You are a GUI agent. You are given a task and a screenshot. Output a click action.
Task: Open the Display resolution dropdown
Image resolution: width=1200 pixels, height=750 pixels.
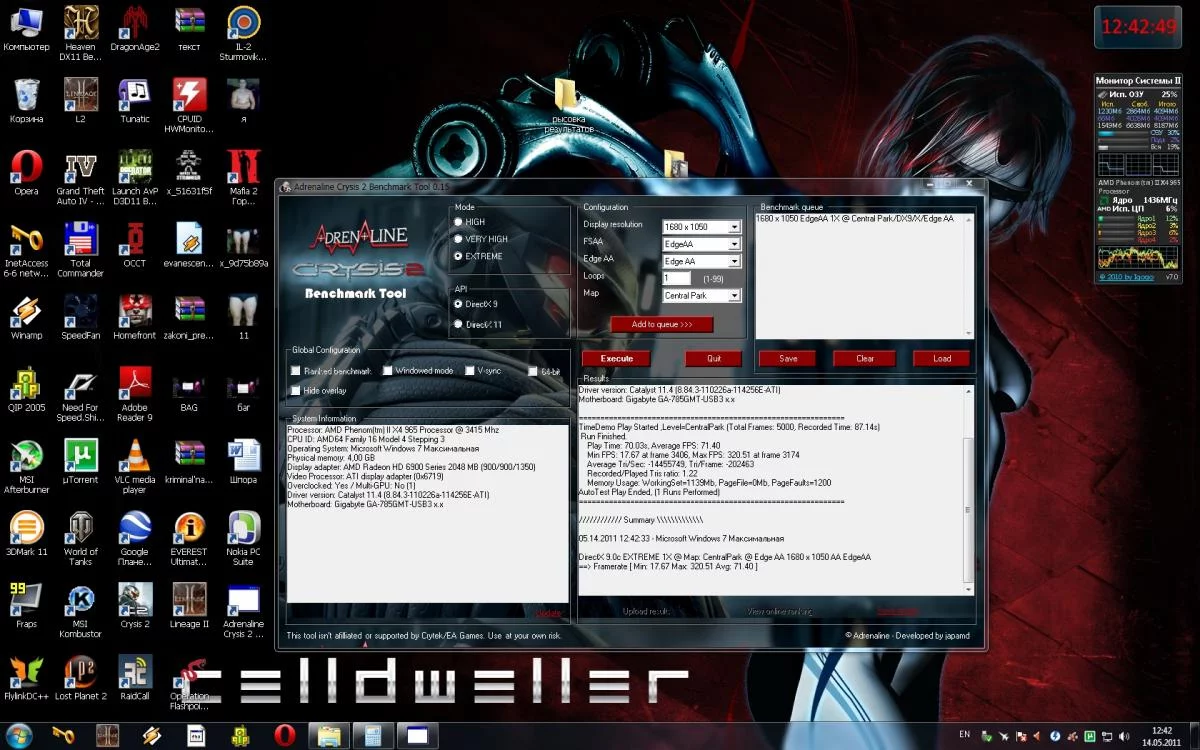click(x=701, y=227)
